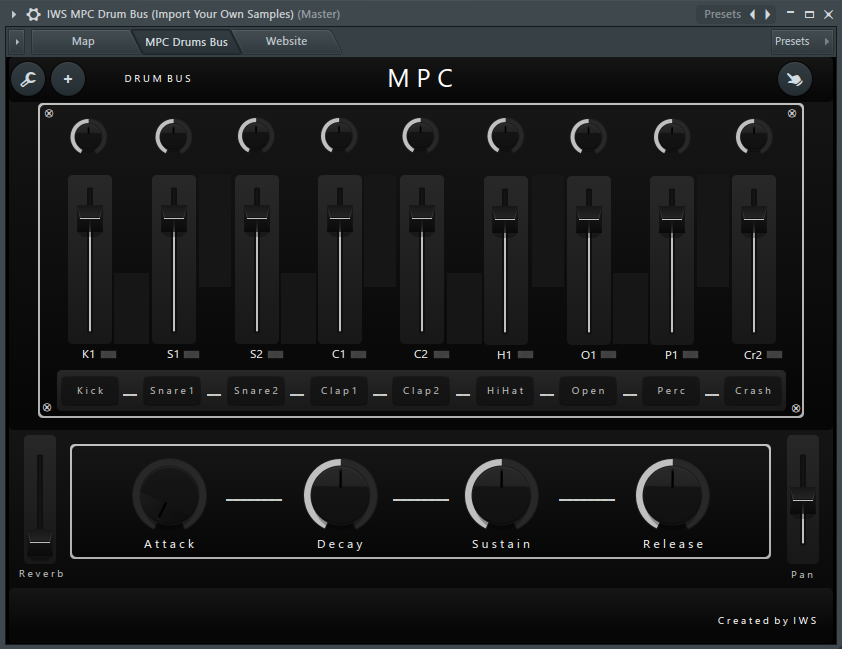
Task: Click the O1 volume fader handle
Action: (x=589, y=219)
